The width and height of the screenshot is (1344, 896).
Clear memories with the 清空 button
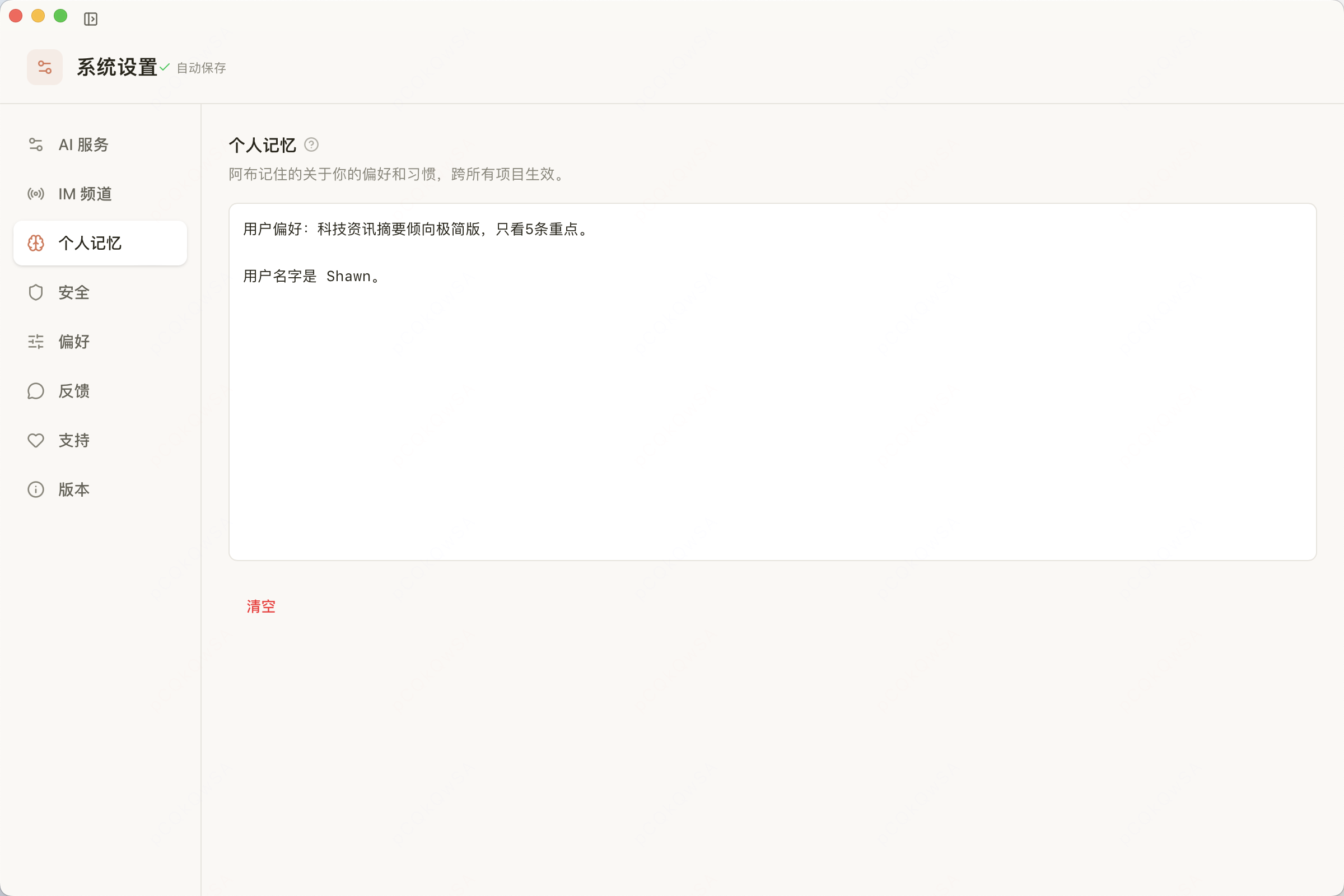click(x=260, y=606)
